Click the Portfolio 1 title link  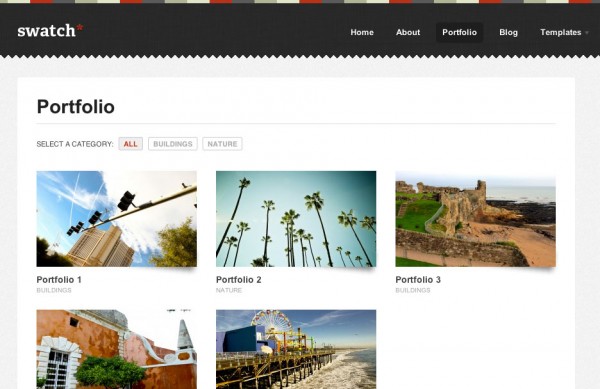click(59, 280)
